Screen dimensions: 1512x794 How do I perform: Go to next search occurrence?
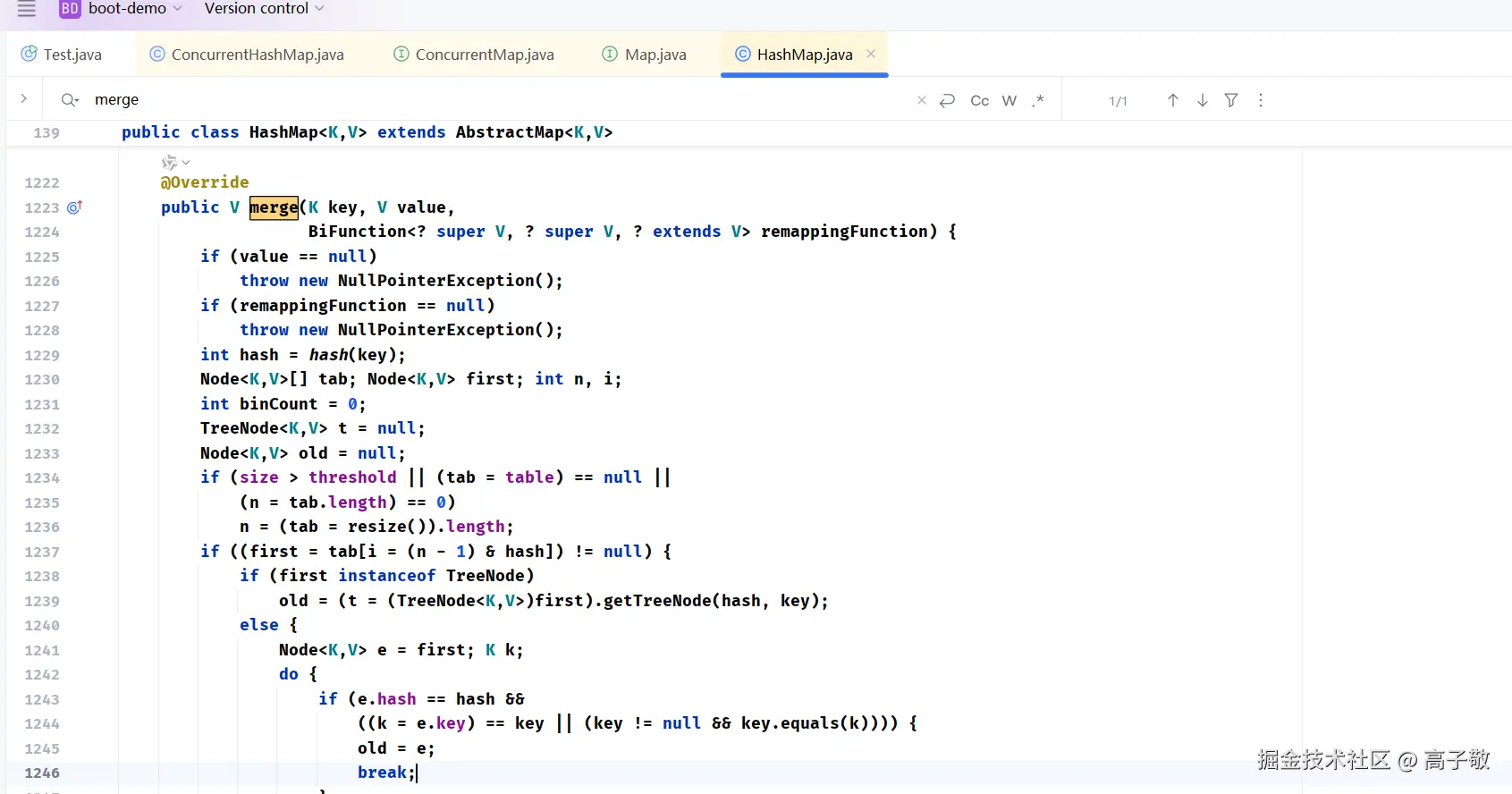click(1203, 100)
